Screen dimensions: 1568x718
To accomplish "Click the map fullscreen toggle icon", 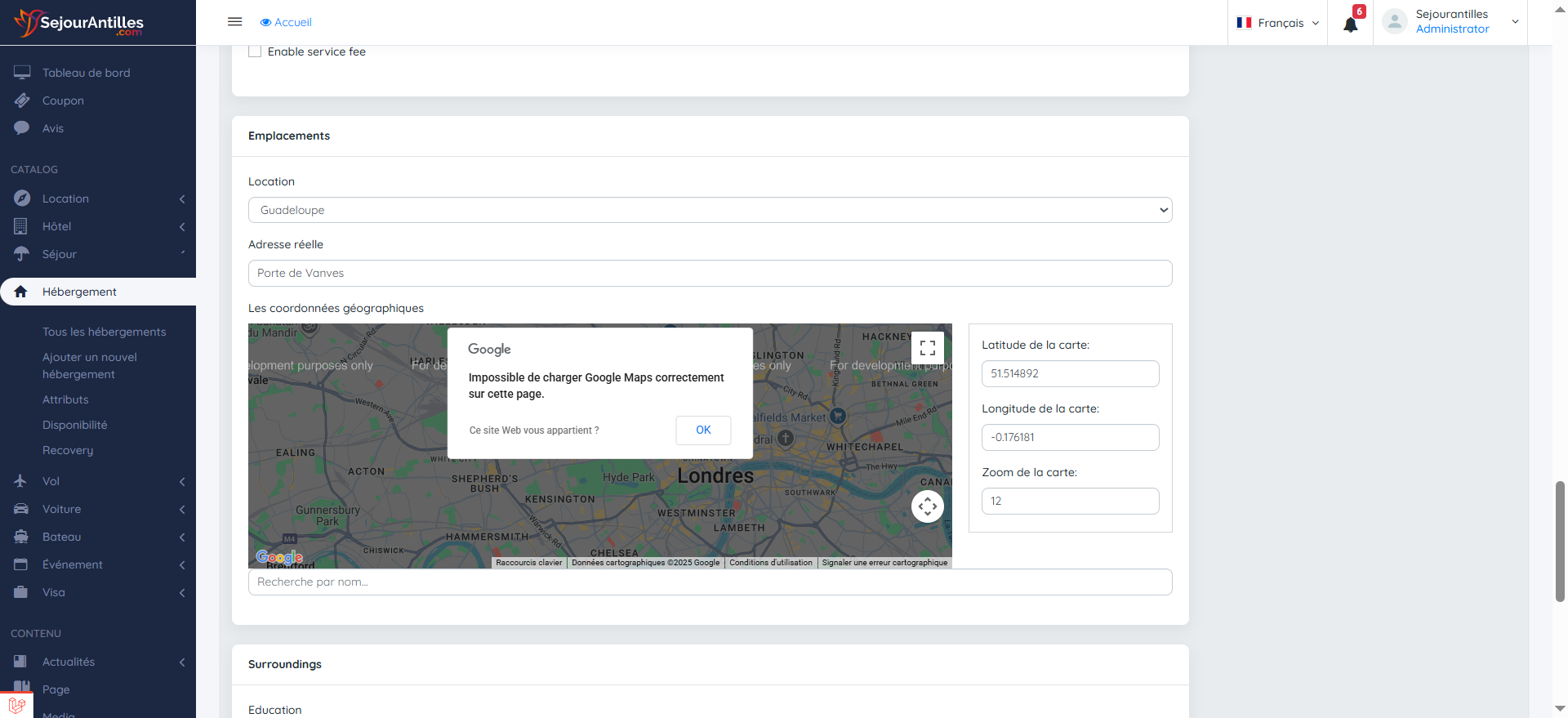I will pos(927,348).
